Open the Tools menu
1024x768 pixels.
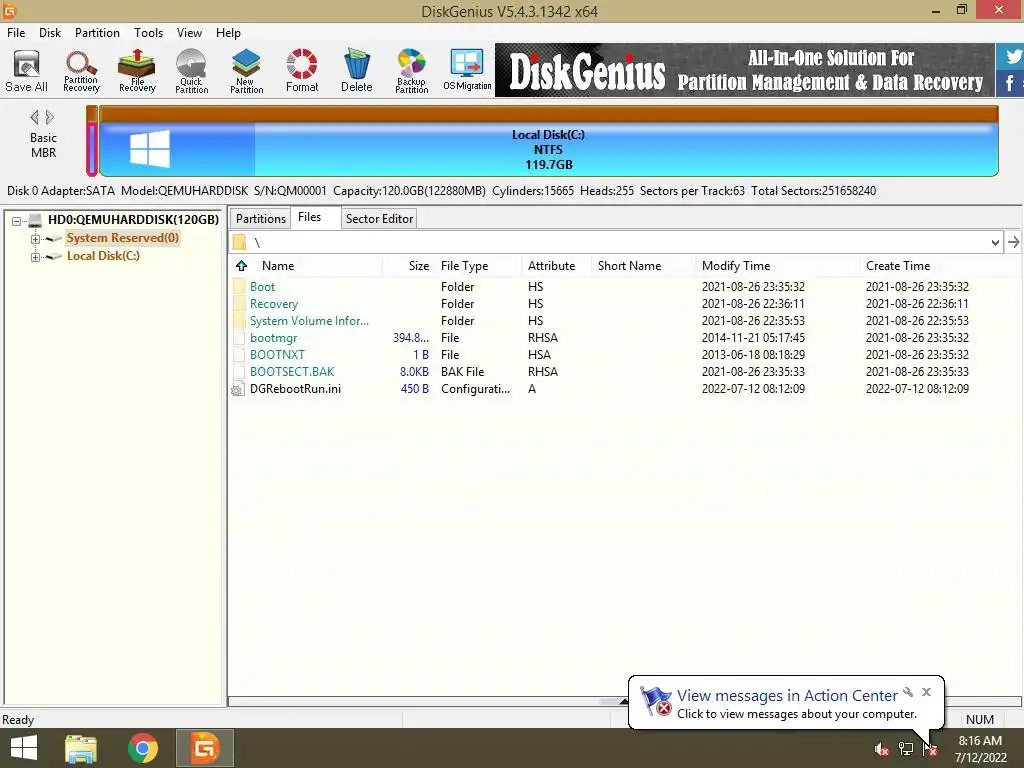tap(148, 33)
